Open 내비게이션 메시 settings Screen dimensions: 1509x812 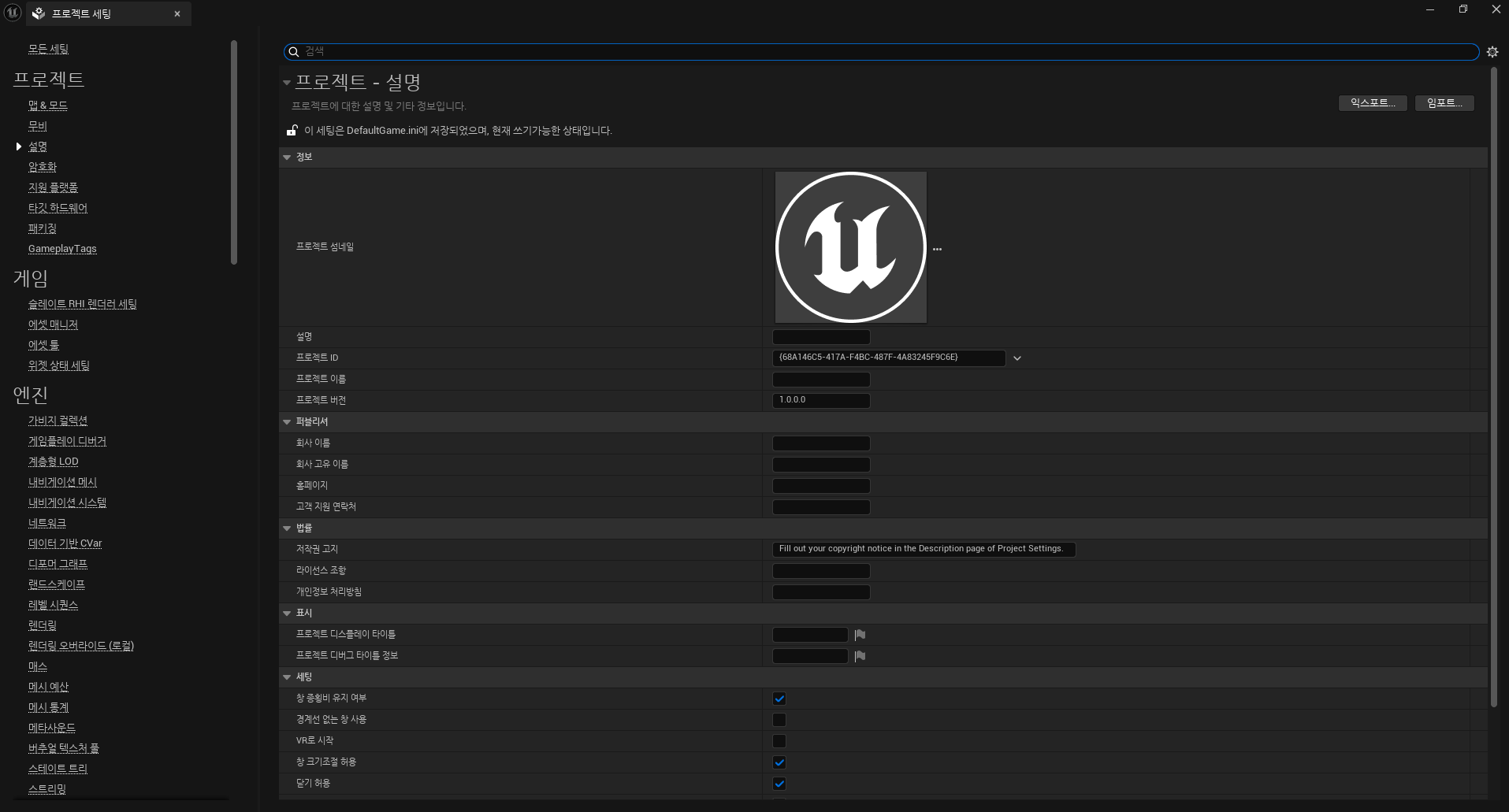click(63, 482)
